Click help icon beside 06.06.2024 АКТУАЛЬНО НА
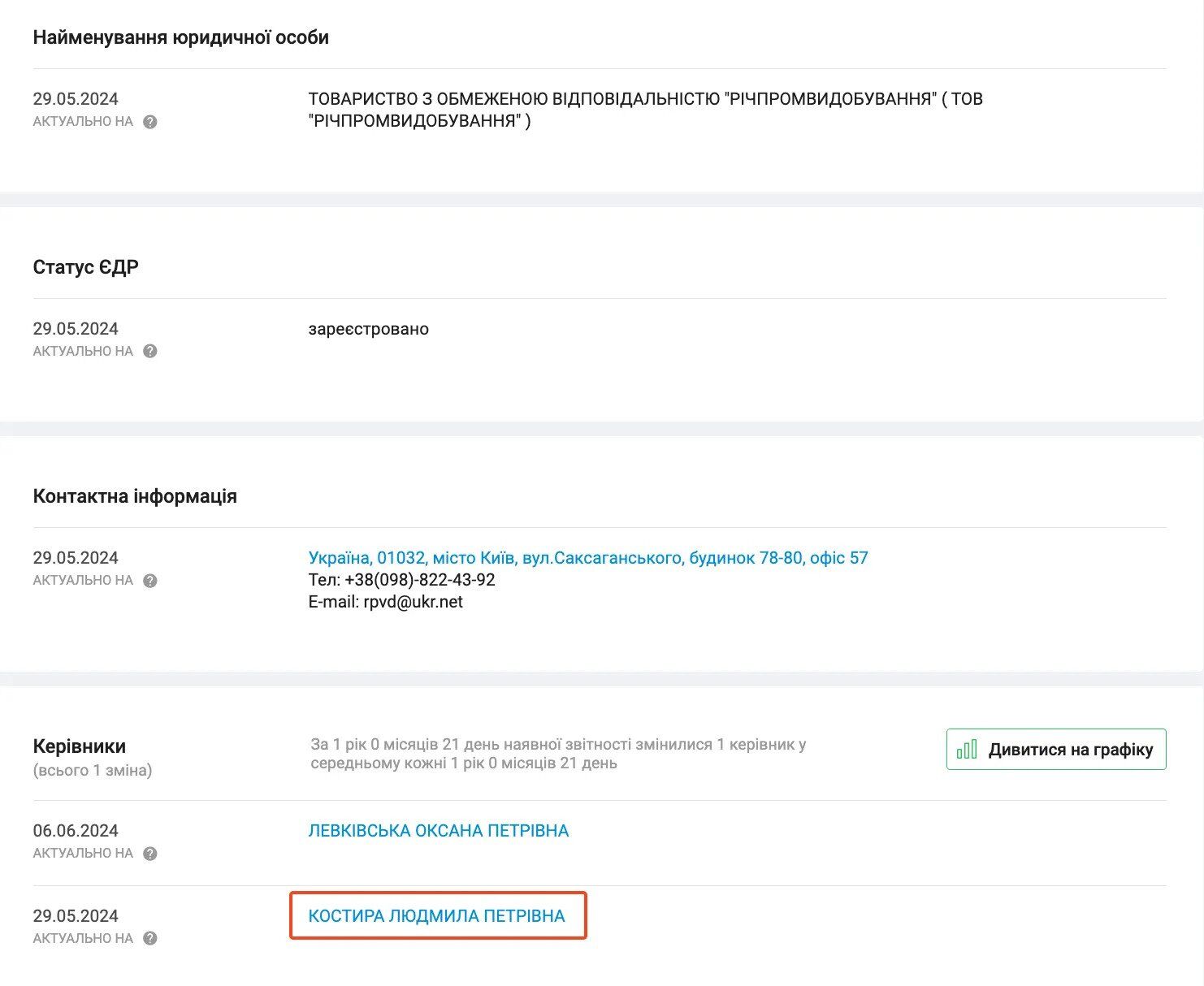Screen dimensions: 1204x986 pyautogui.click(x=149, y=854)
